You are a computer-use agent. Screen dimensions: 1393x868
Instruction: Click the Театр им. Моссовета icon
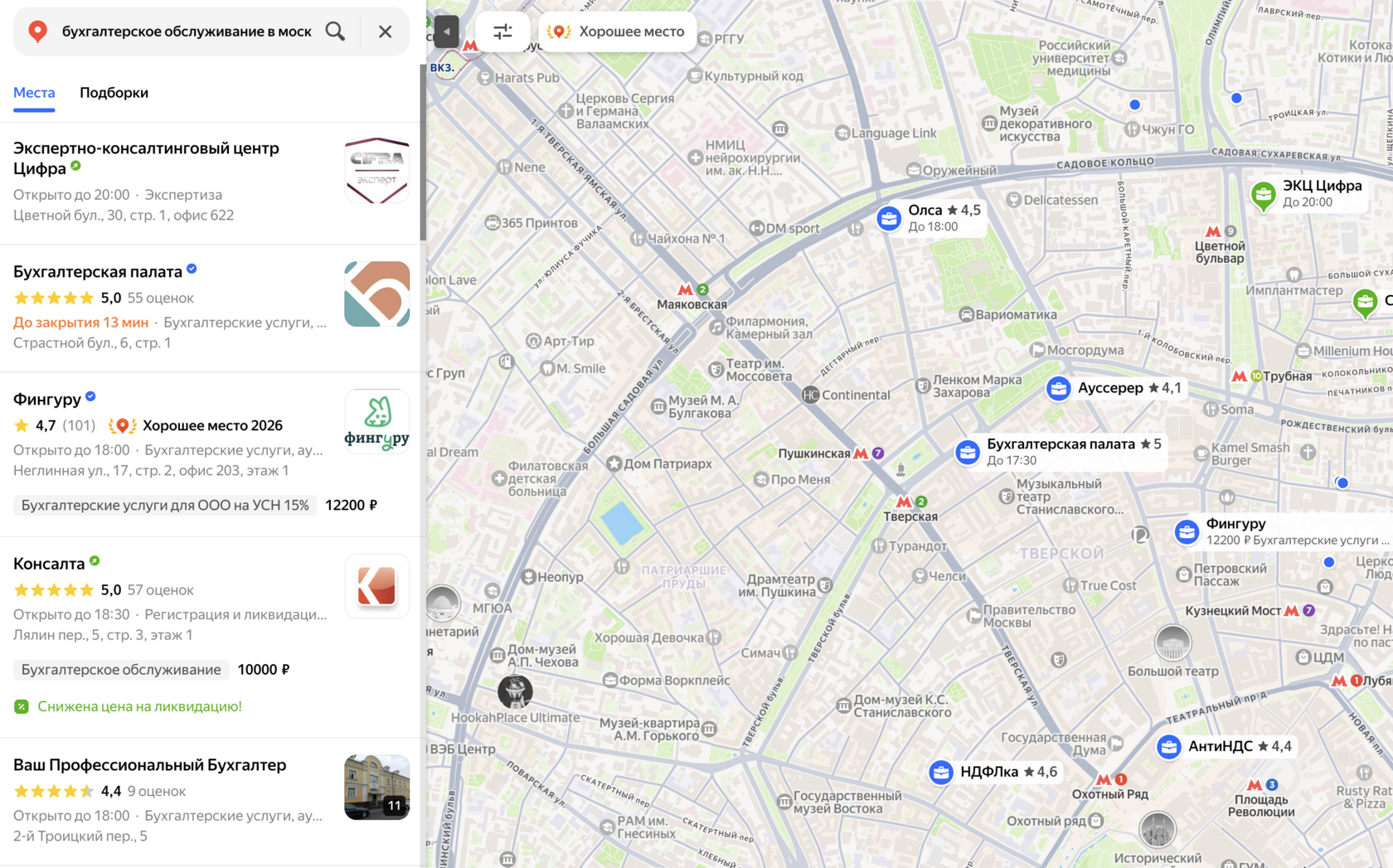pyautogui.click(x=716, y=370)
